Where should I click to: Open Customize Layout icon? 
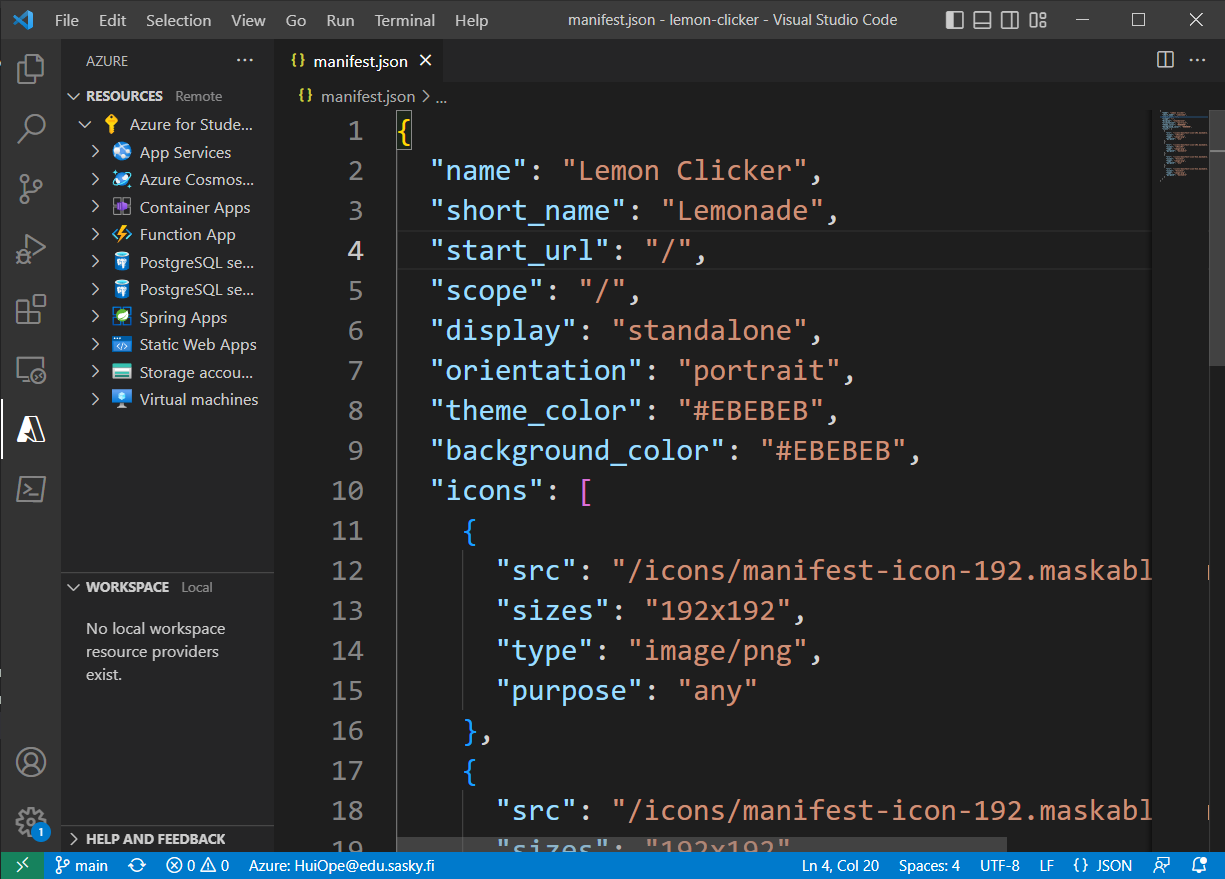1038,20
